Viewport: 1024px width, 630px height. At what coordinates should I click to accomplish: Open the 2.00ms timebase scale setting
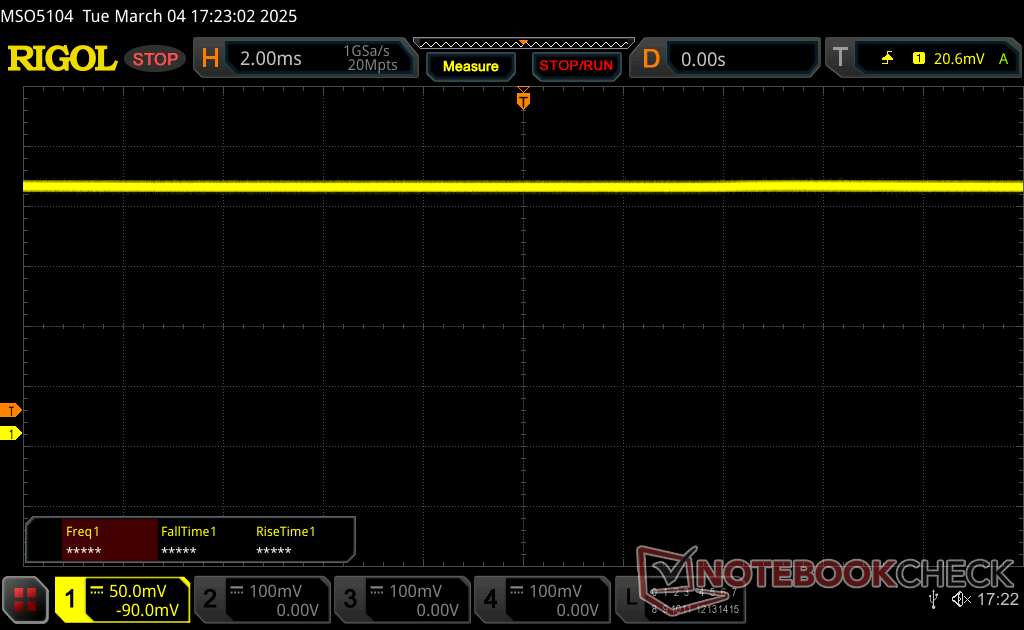coord(271,59)
